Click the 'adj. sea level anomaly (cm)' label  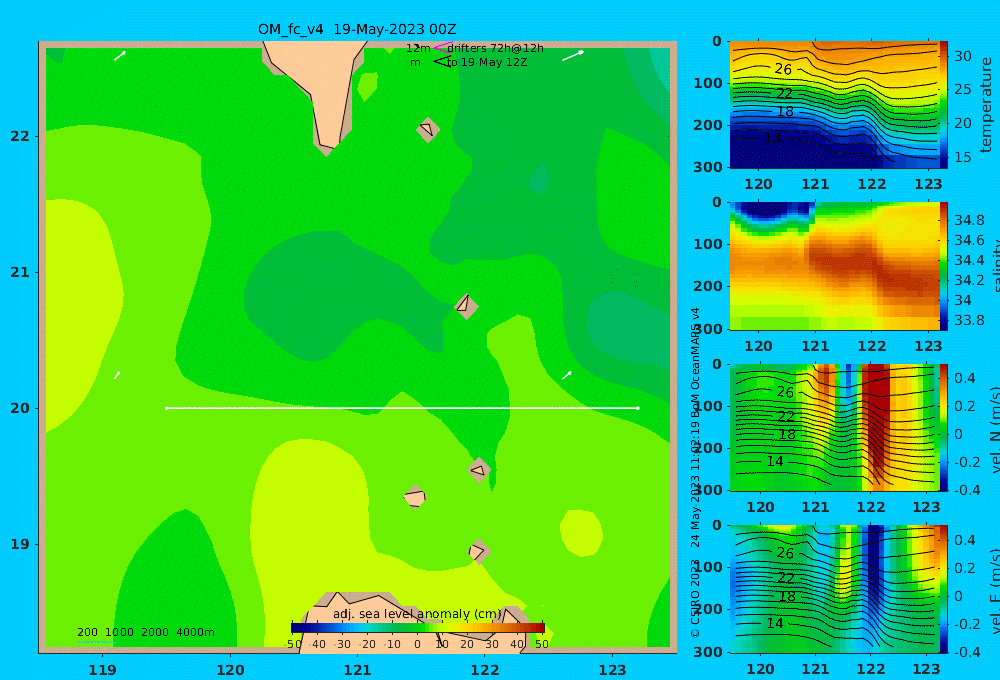pos(417,614)
